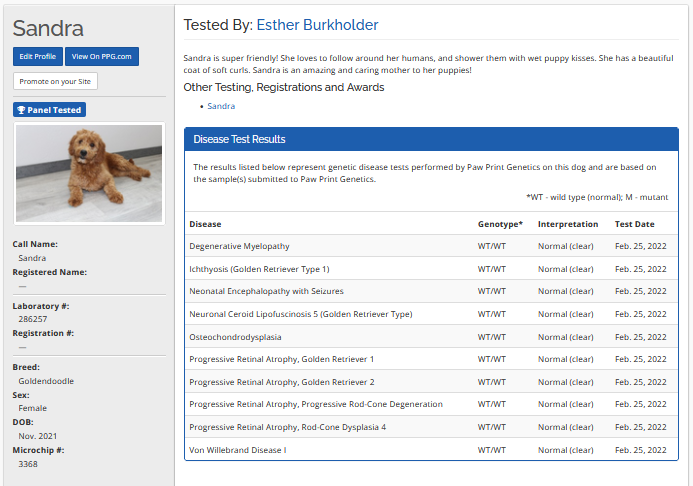The height and width of the screenshot is (486, 693).
Task: Click the Disease column header
Action: point(205,224)
